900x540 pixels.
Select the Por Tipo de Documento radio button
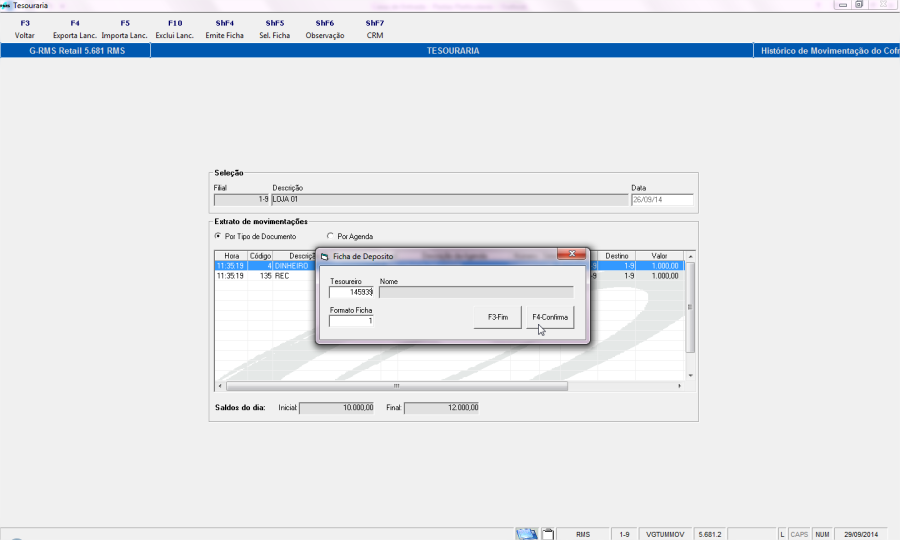tap(218, 236)
